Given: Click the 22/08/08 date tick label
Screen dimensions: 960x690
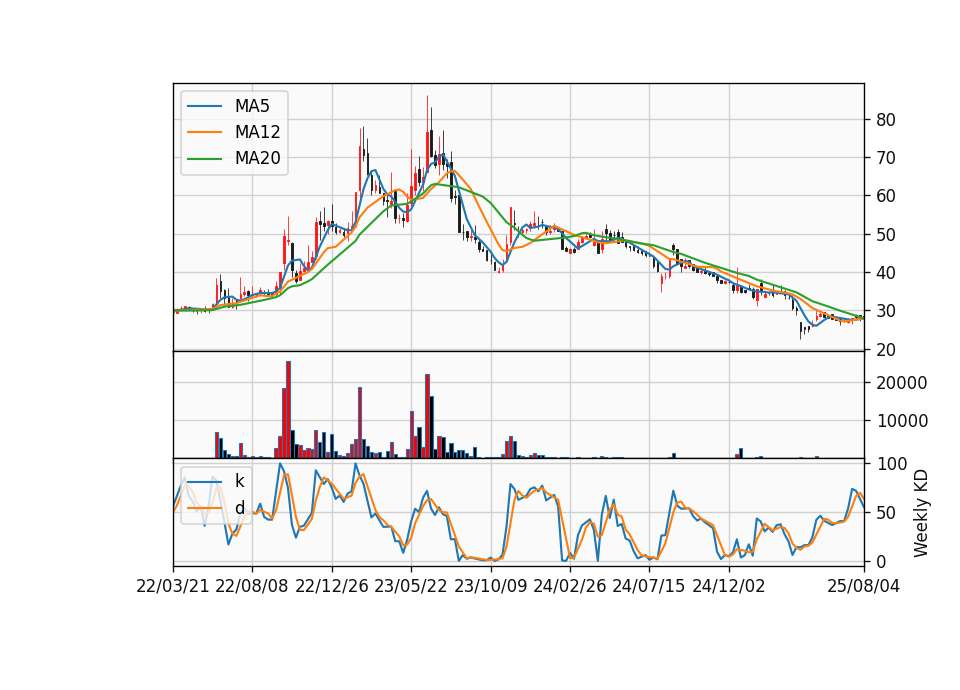Looking at the screenshot, I should (252, 586).
